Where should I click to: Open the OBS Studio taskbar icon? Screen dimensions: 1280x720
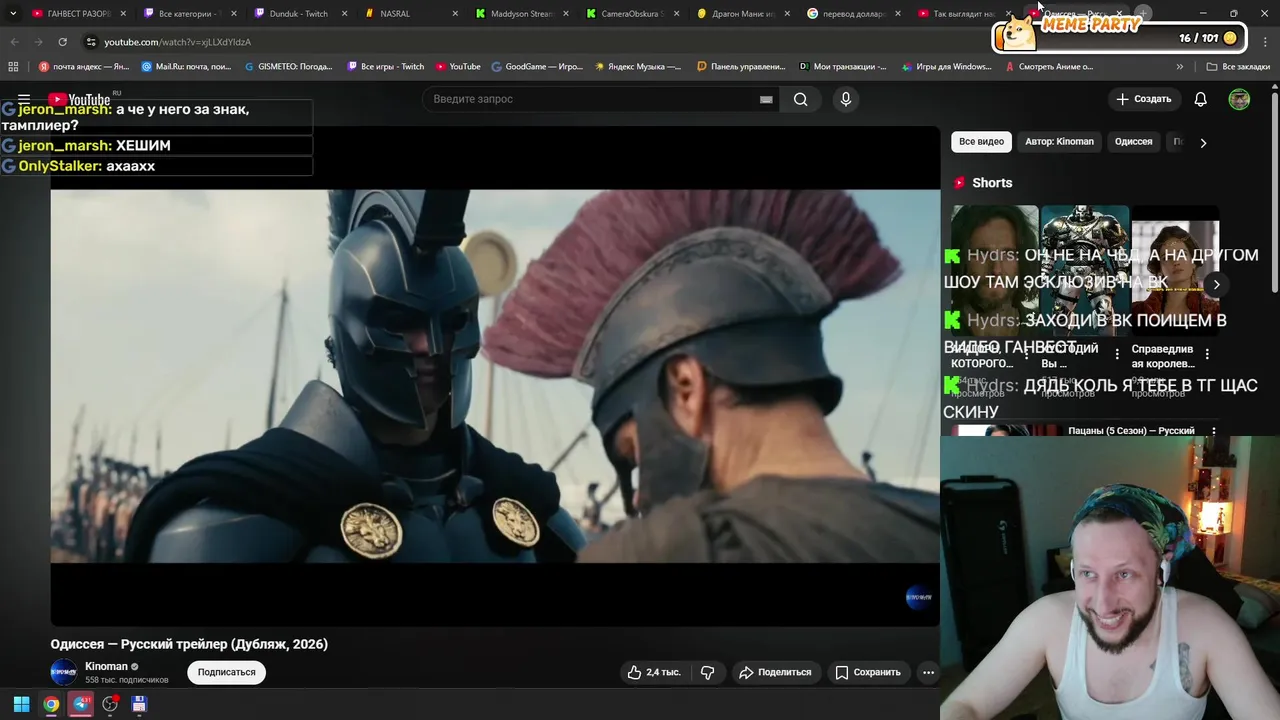[x=110, y=704]
